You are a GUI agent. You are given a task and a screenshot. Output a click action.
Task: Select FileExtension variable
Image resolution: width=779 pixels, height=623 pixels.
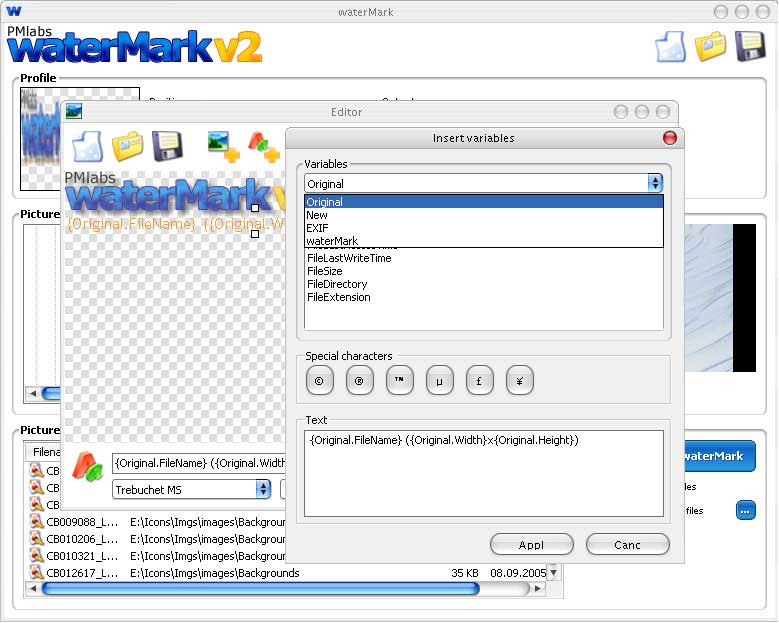(338, 297)
